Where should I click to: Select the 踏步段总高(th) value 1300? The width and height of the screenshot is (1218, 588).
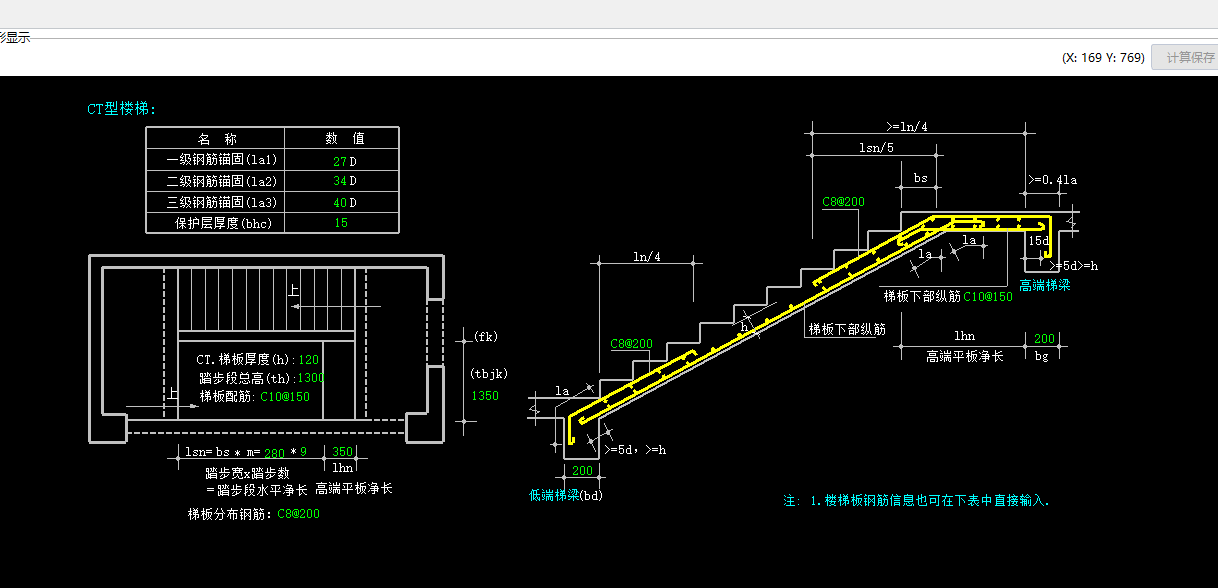click(x=311, y=378)
